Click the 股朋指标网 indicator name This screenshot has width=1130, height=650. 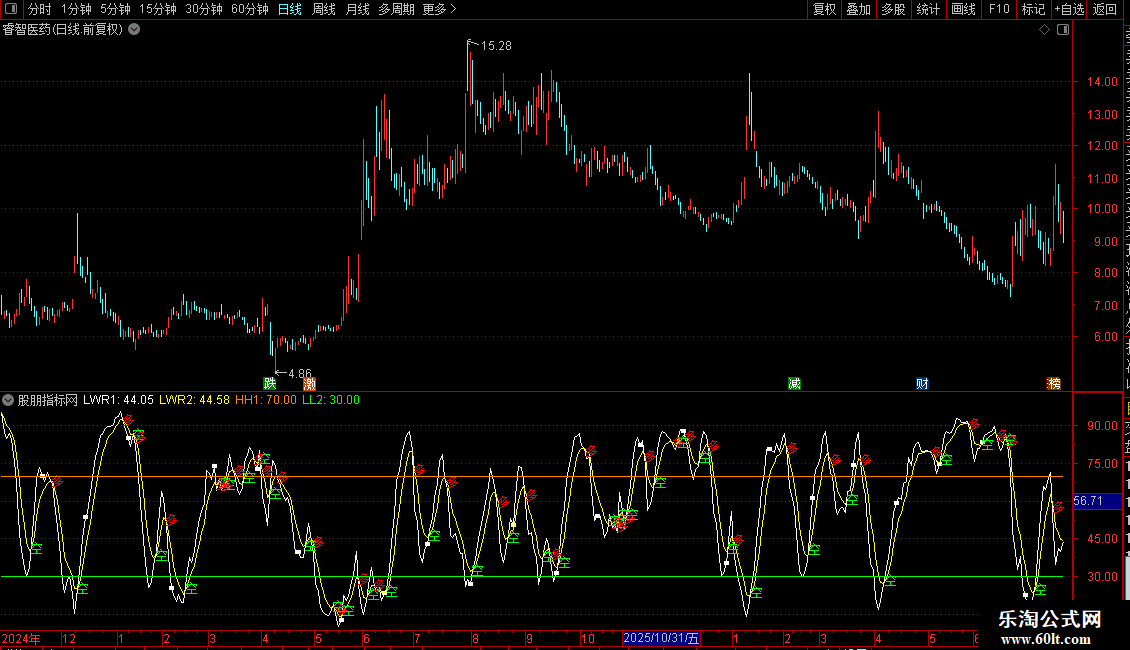[48, 400]
